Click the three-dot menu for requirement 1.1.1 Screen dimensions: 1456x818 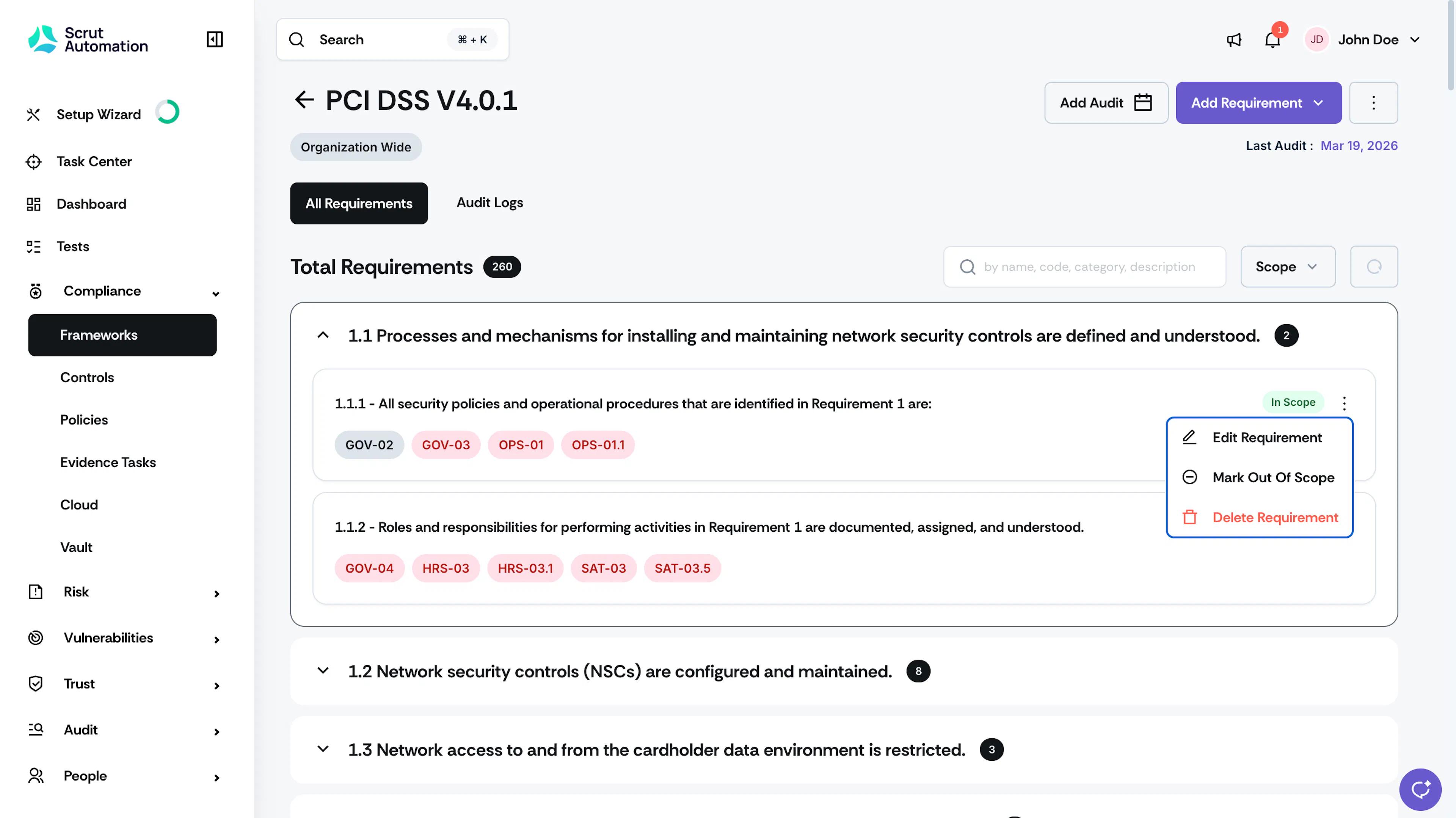[1344, 403]
